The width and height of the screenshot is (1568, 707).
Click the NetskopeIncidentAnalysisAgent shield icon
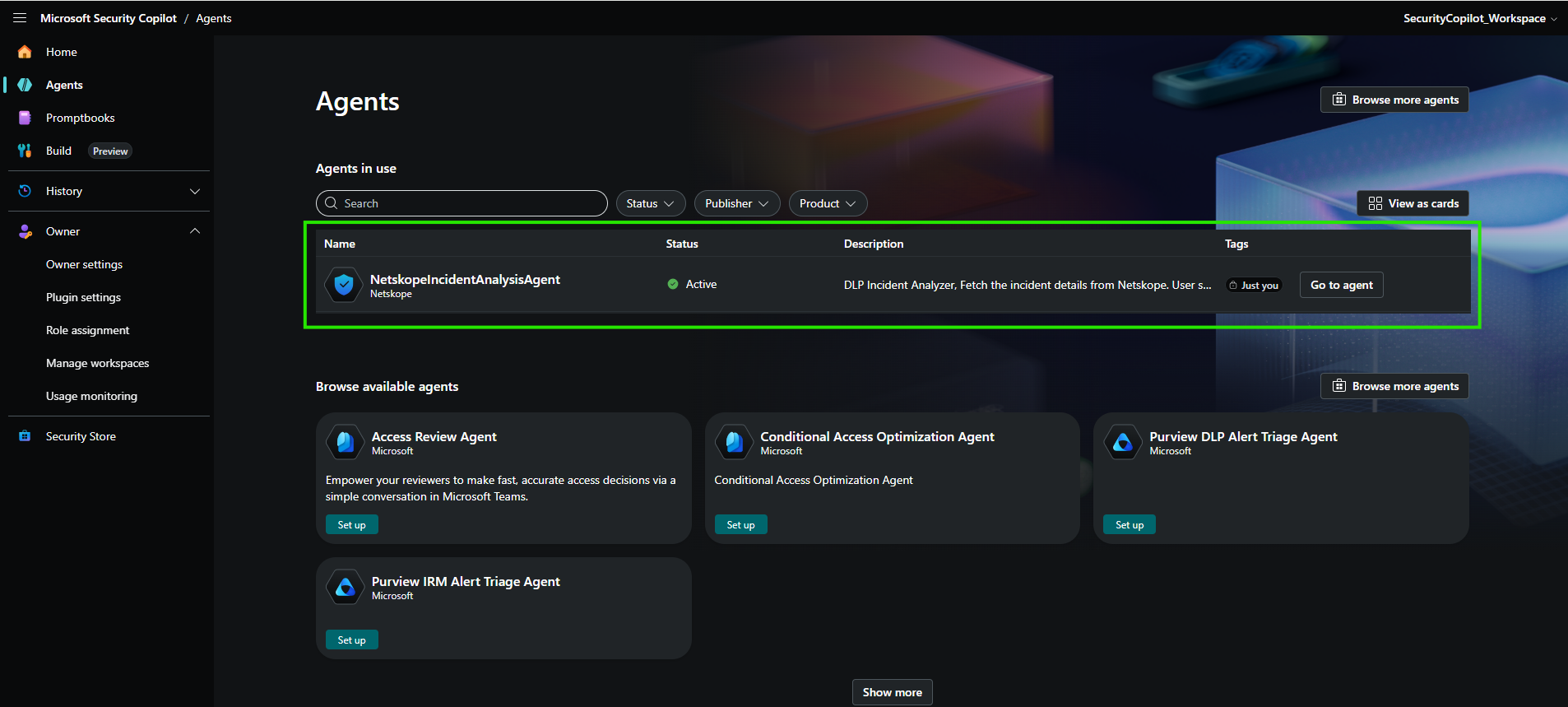point(344,285)
